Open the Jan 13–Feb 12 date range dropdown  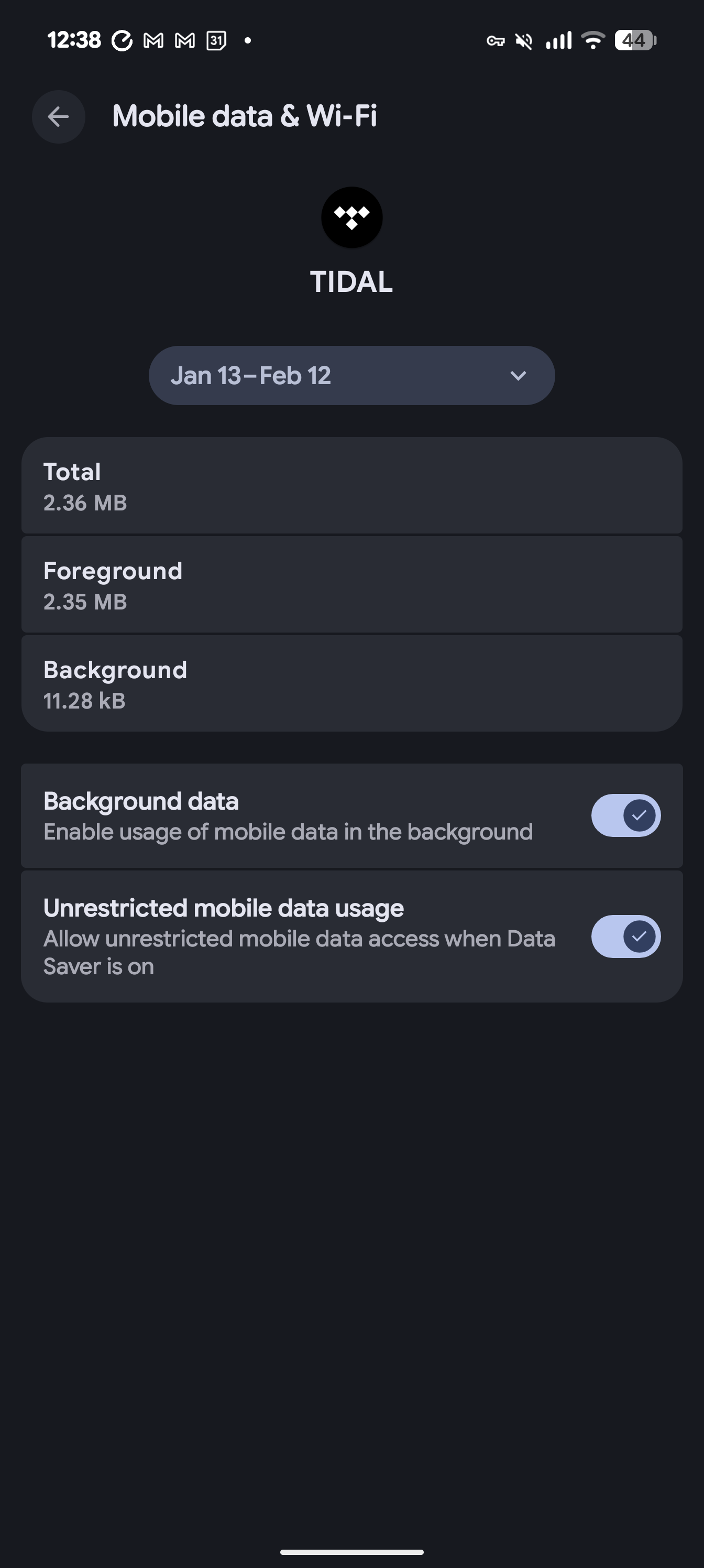pyautogui.click(x=351, y=376)
